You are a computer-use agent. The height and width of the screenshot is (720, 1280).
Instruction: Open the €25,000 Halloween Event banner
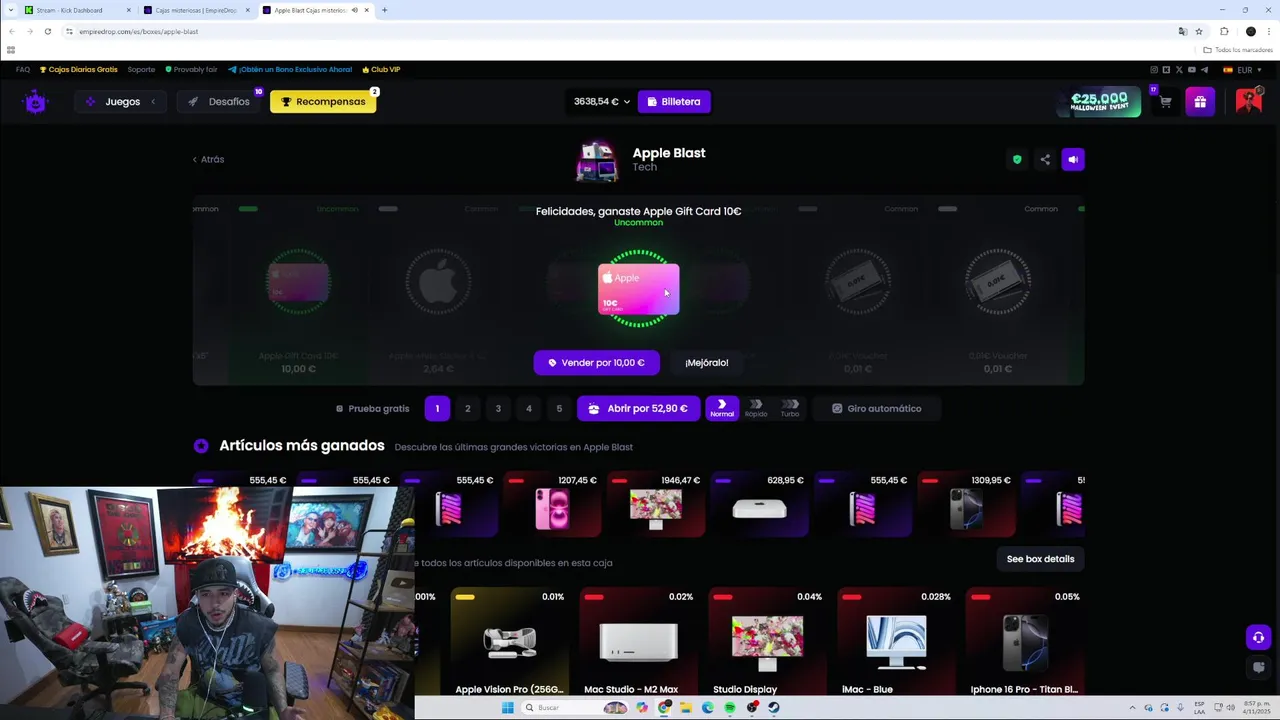[1099, 101]
